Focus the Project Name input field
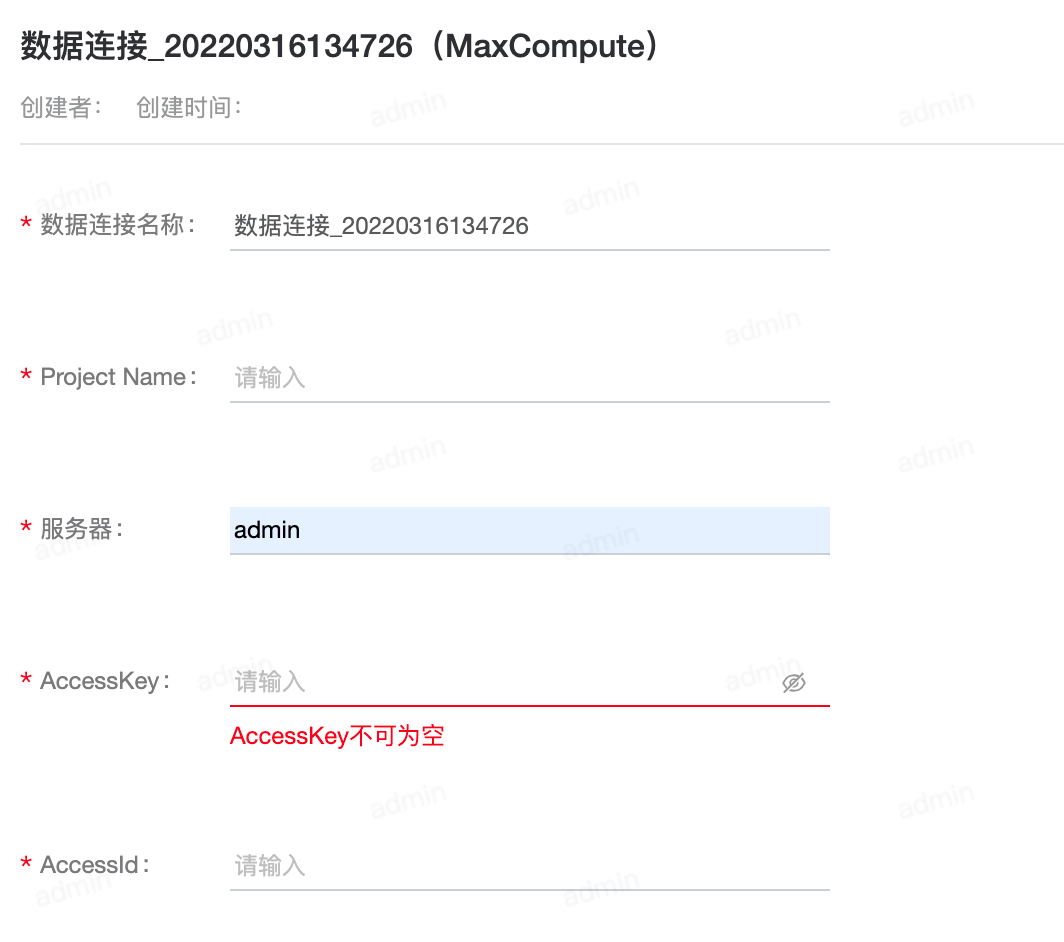This screenshot has width=1064, height=942. click(529, 378)
